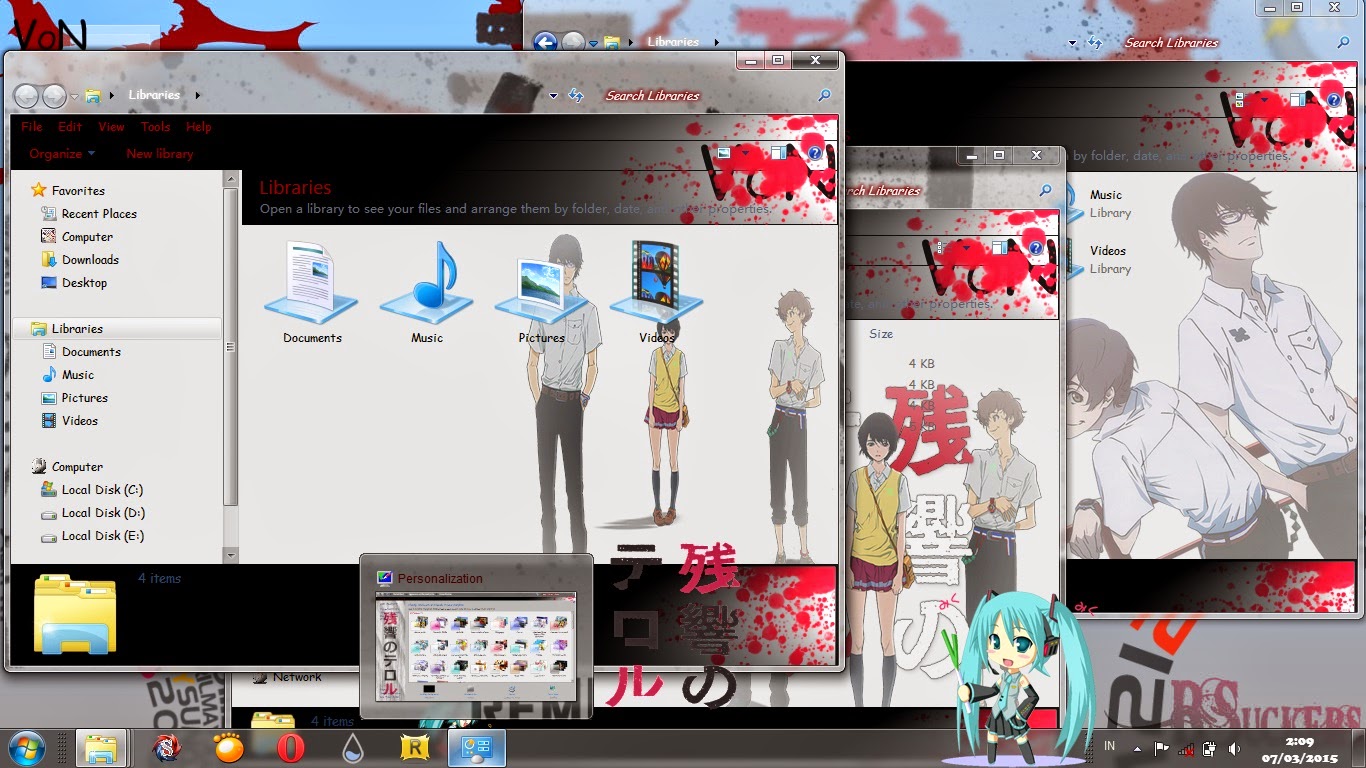Open Windows Start orb

(x=28, y=747)
